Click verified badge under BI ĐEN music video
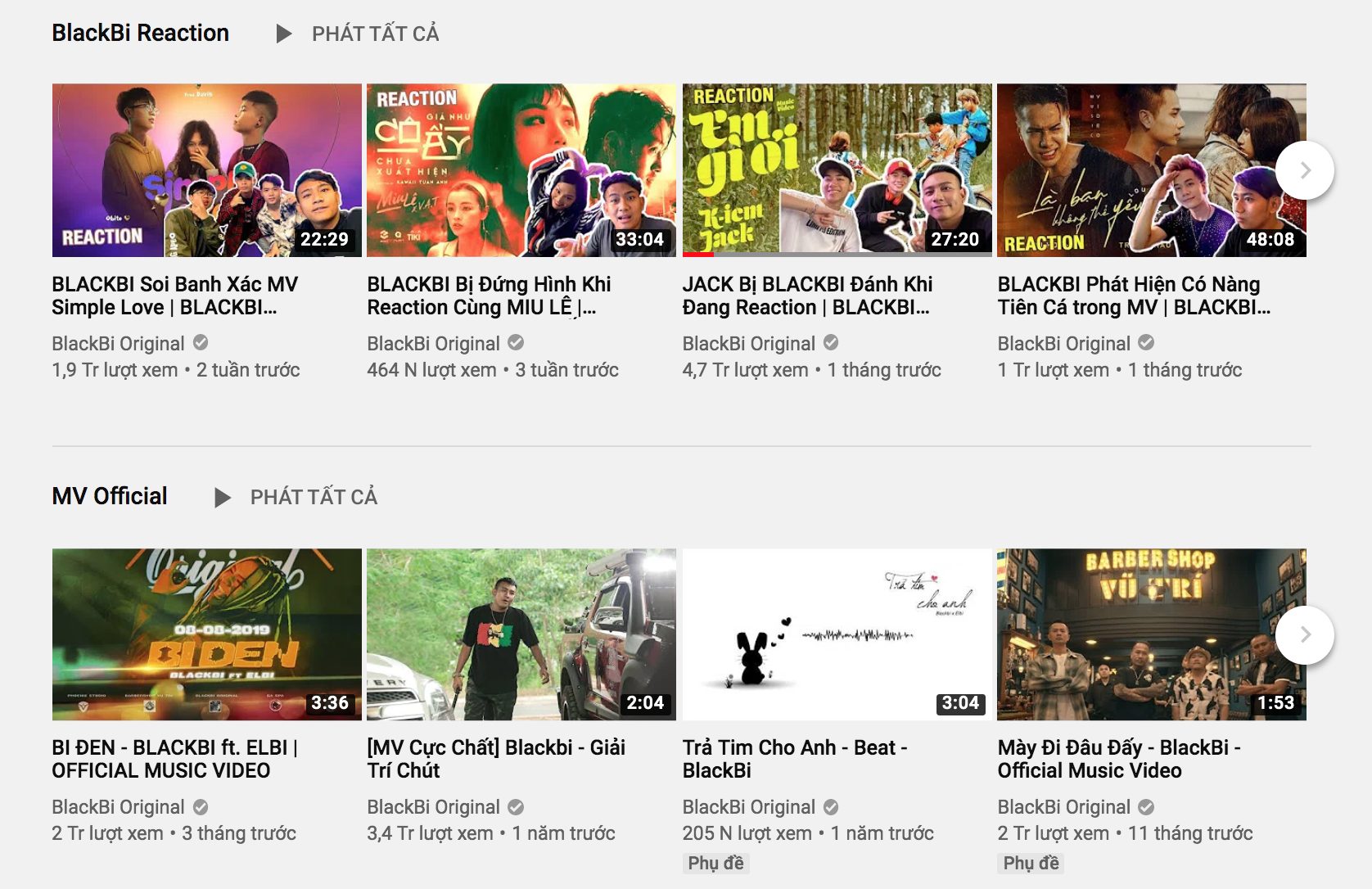Viewport: 1372px width, 889px height. [x=201, y=807]
